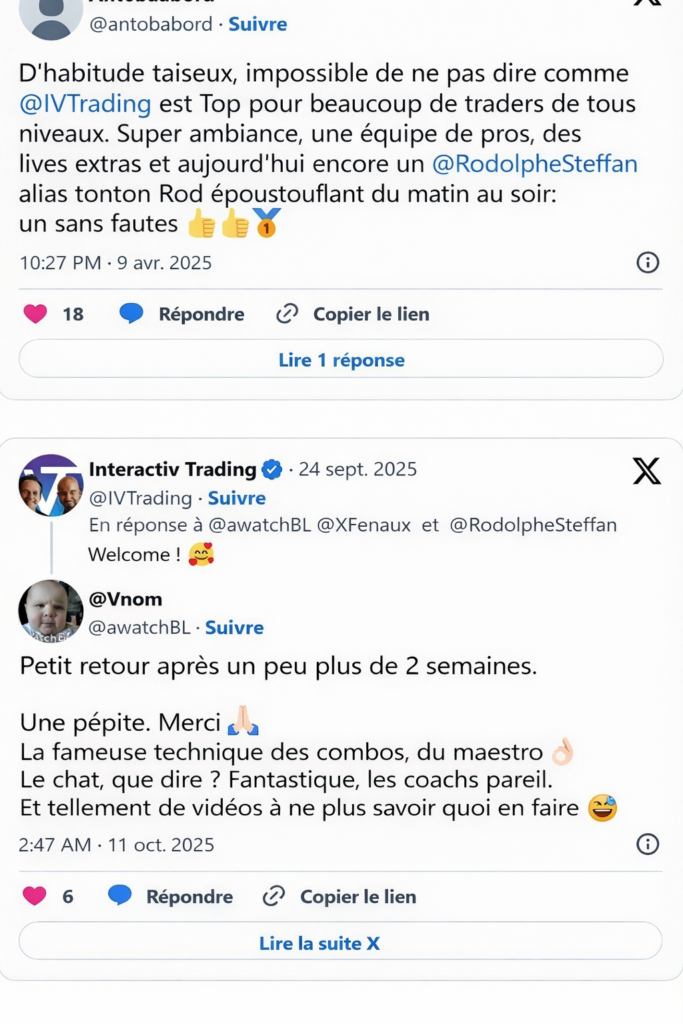Click the reply bubble icon under the antobabord tweet
This screenshot has height=1024, width=683.
pyautogui.click(x=131, y=314)
